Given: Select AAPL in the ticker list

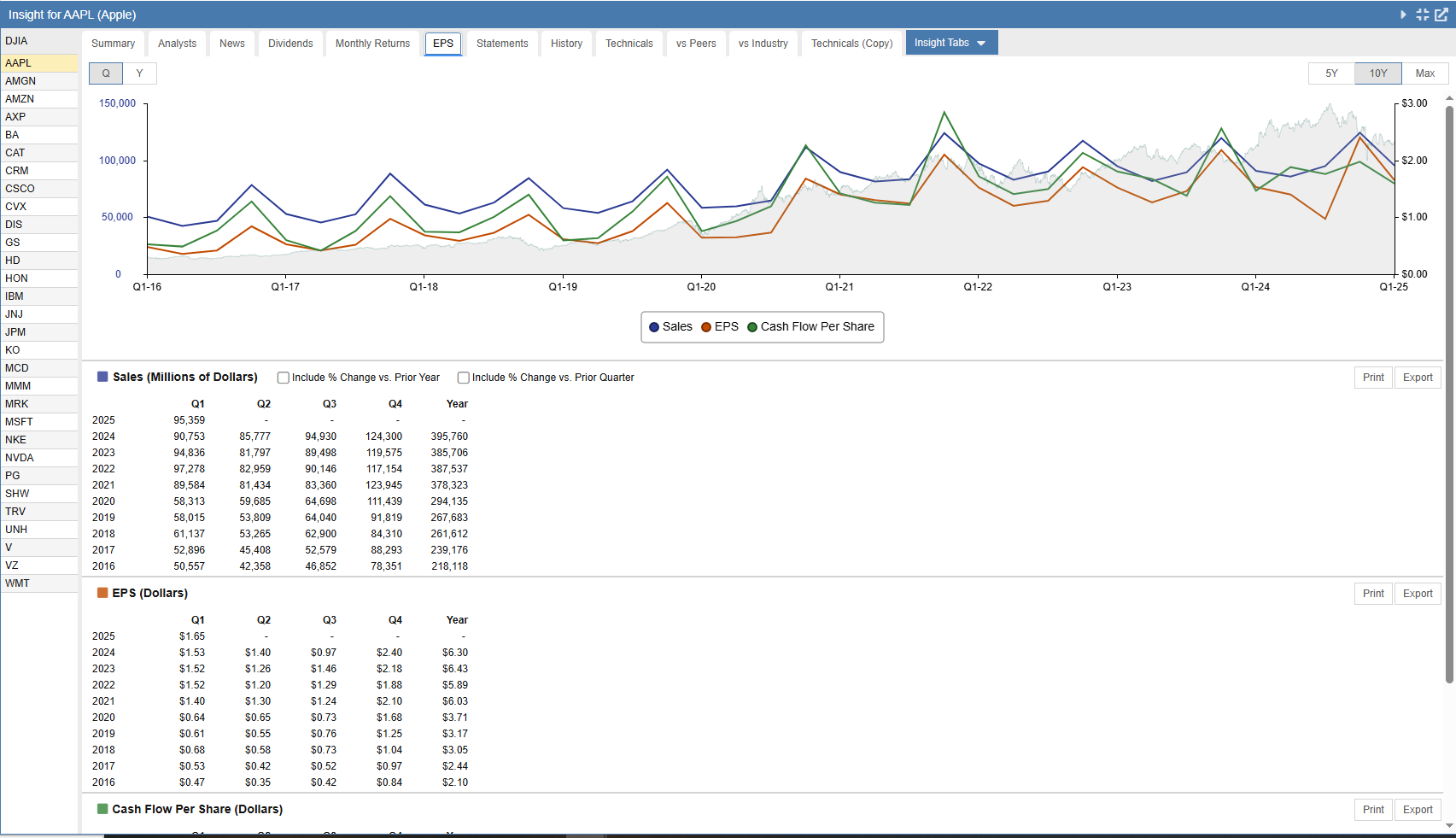Looking at the screenshot, I should coord(39,63).
